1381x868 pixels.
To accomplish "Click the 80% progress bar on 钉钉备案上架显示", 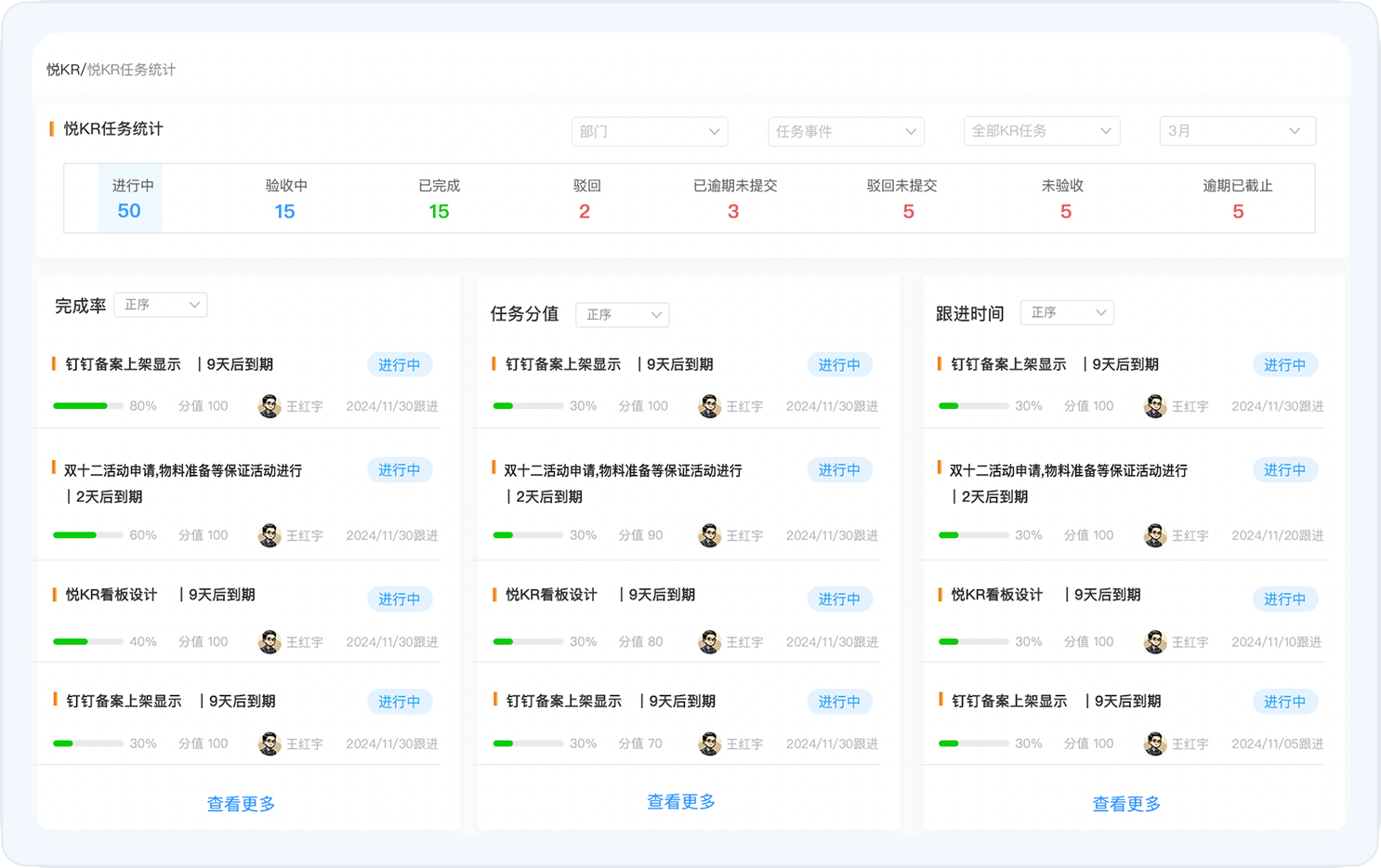I will tap(86, 405).
